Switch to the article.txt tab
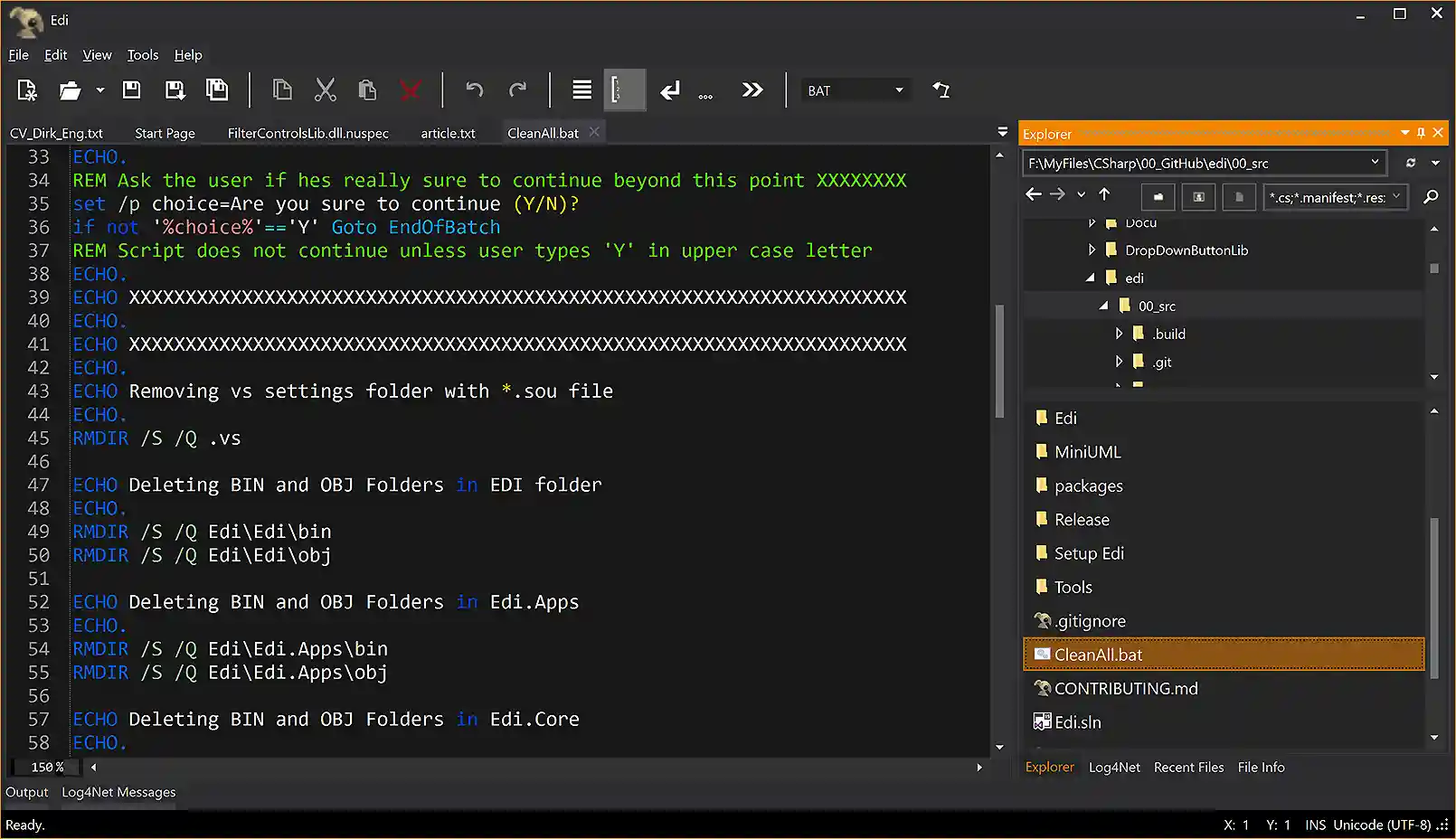This screenshot has height=839, width=1456. click(448, 132)
